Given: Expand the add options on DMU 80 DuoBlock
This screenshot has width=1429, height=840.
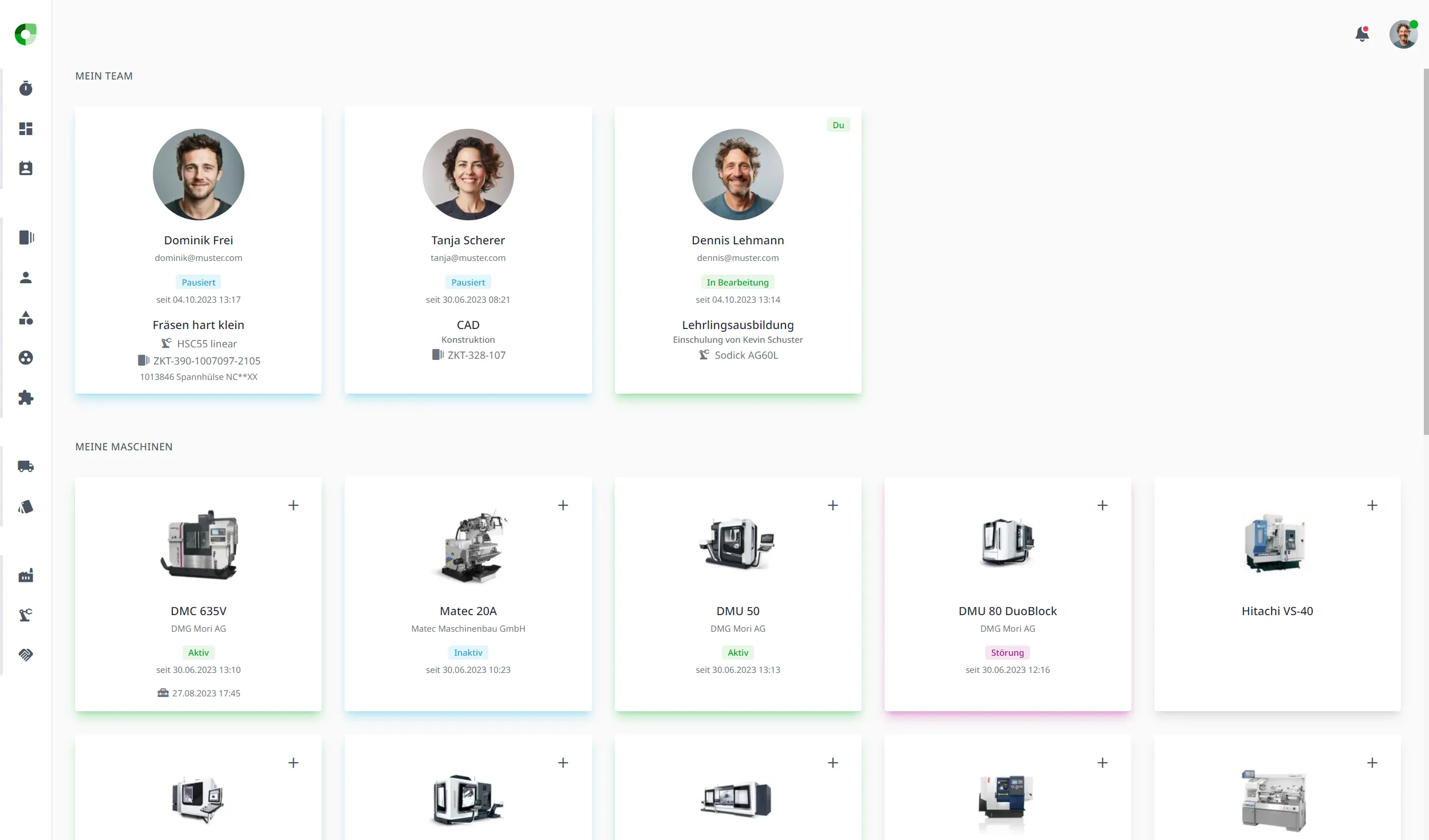Looking at the screenshot, I should (x=1102, y=505).
